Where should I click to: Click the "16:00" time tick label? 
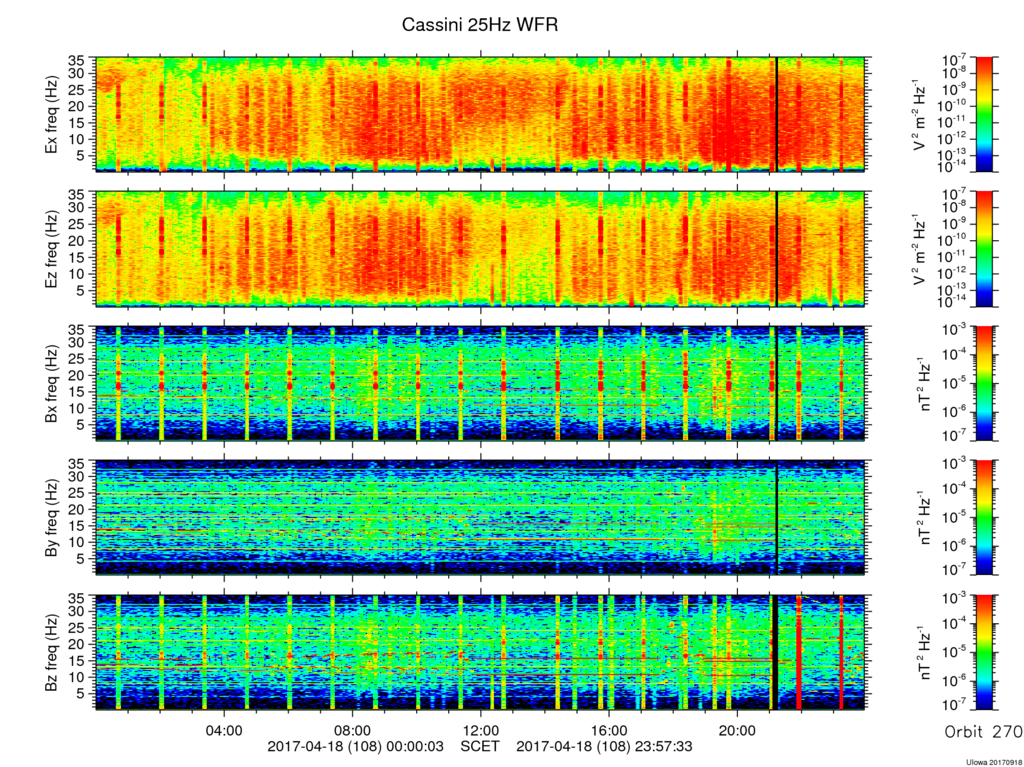[609, 730]
